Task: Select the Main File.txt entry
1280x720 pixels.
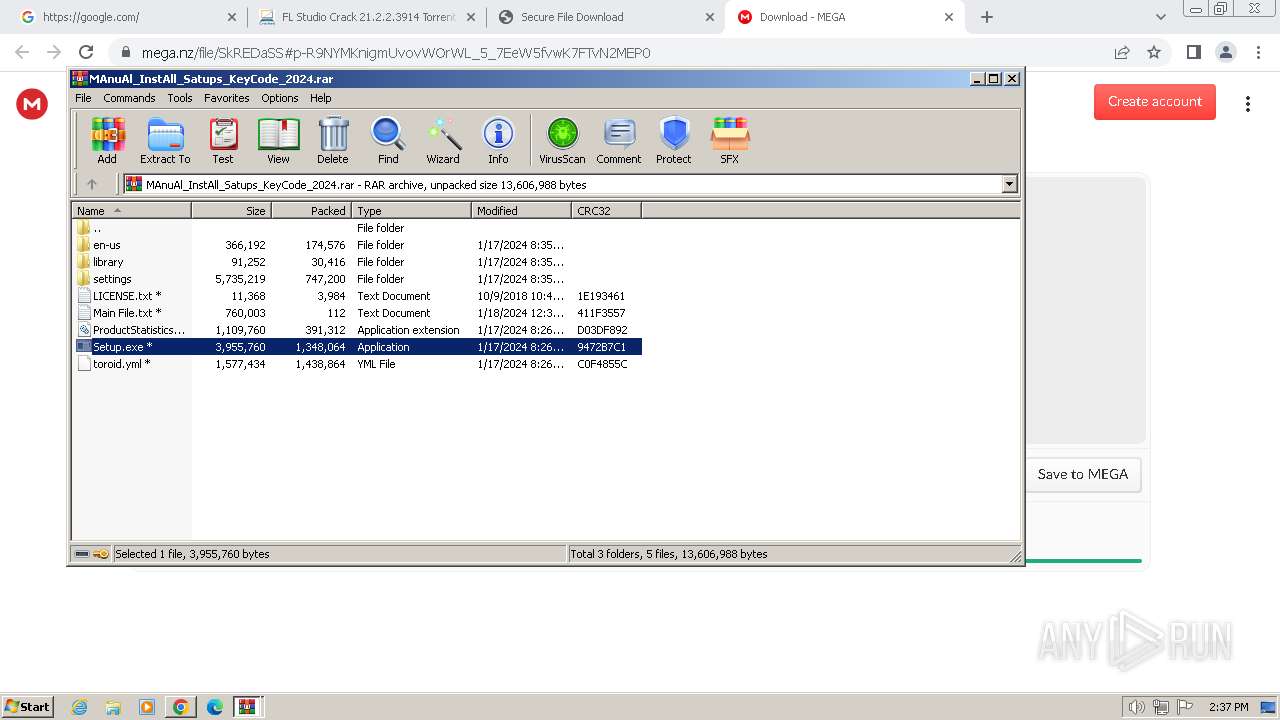Action: click(127, 313)
